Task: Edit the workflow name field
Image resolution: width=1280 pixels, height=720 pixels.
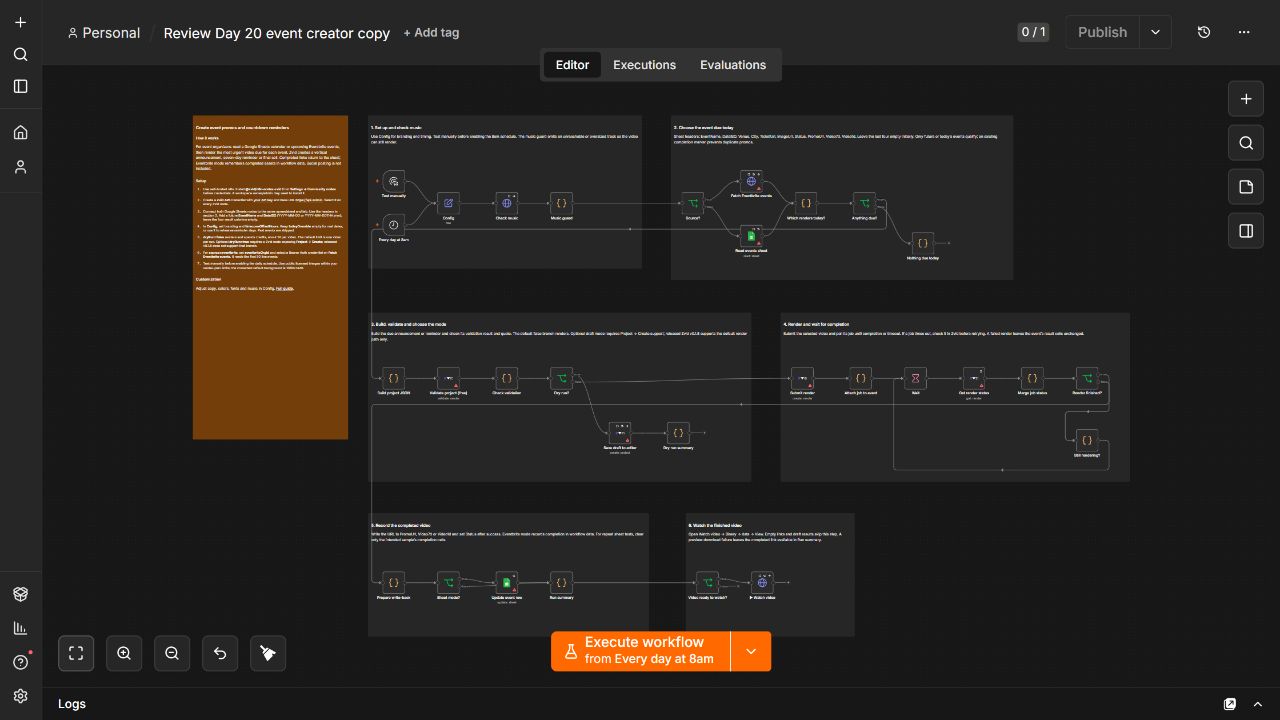Action: [277, 33]
